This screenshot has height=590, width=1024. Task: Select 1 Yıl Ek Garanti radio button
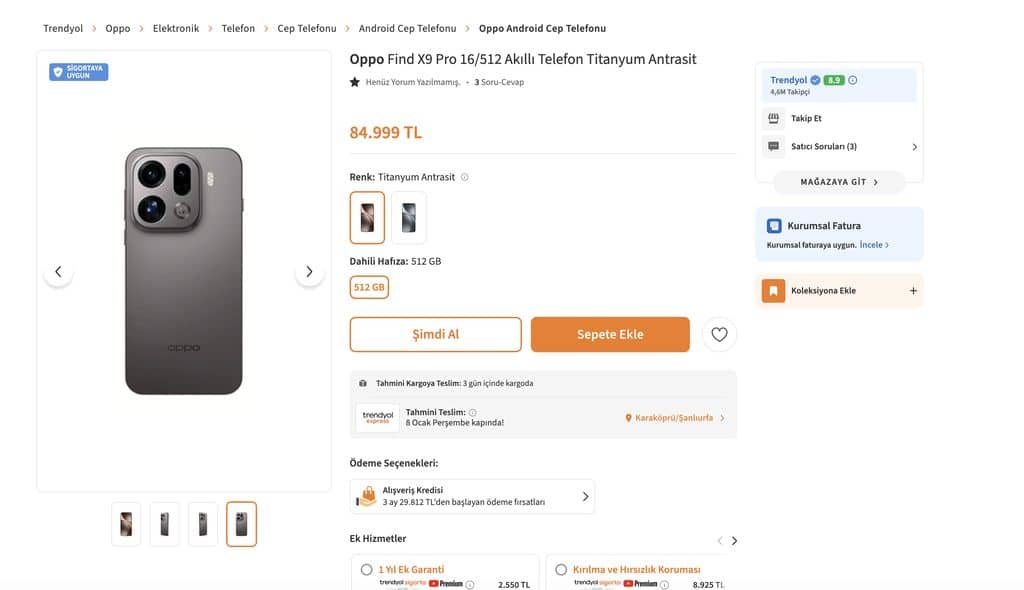point(367,570)
